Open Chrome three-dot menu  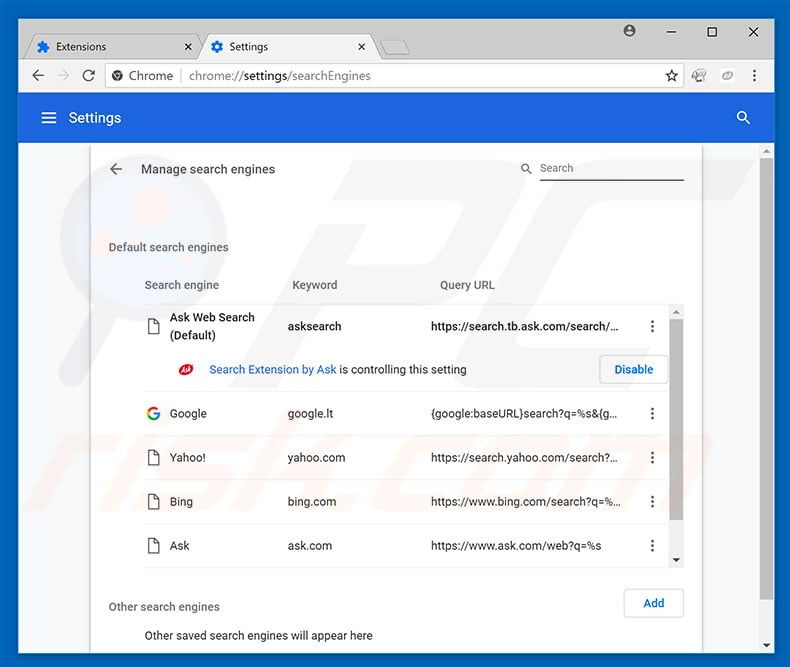(754, 76)
